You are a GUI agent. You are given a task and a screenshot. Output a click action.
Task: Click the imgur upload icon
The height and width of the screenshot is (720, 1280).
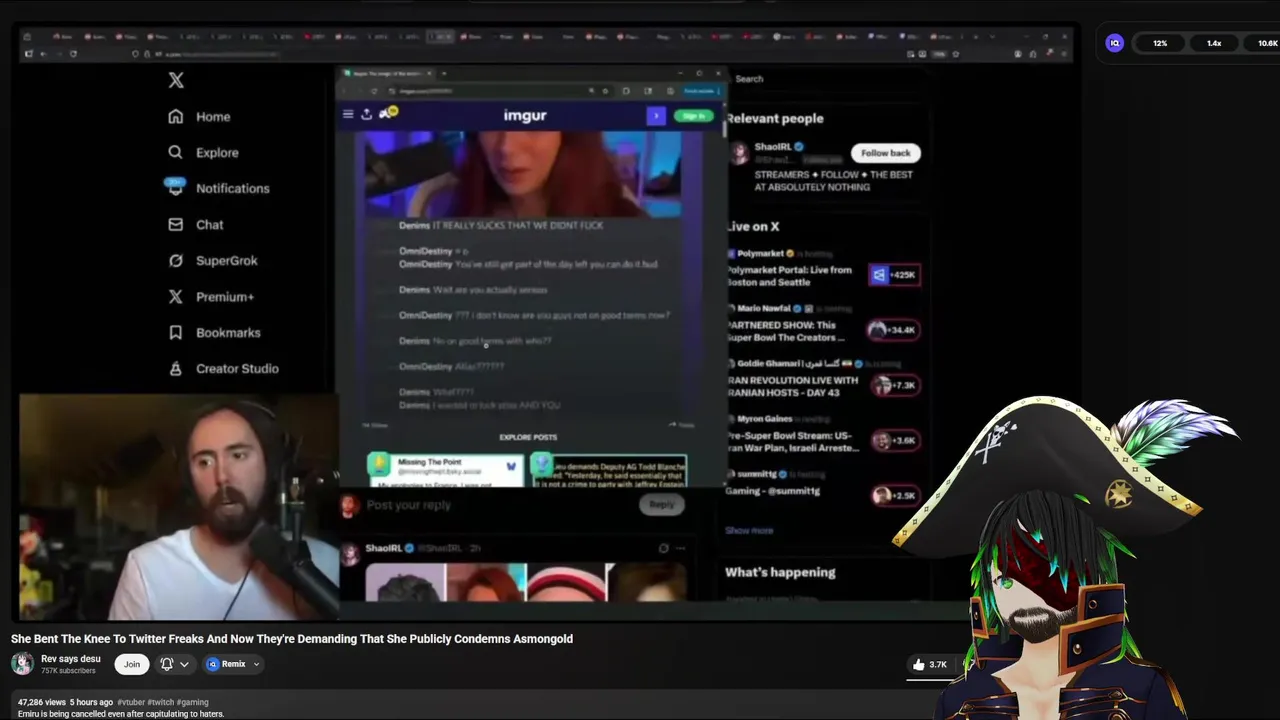coord(367,114)
